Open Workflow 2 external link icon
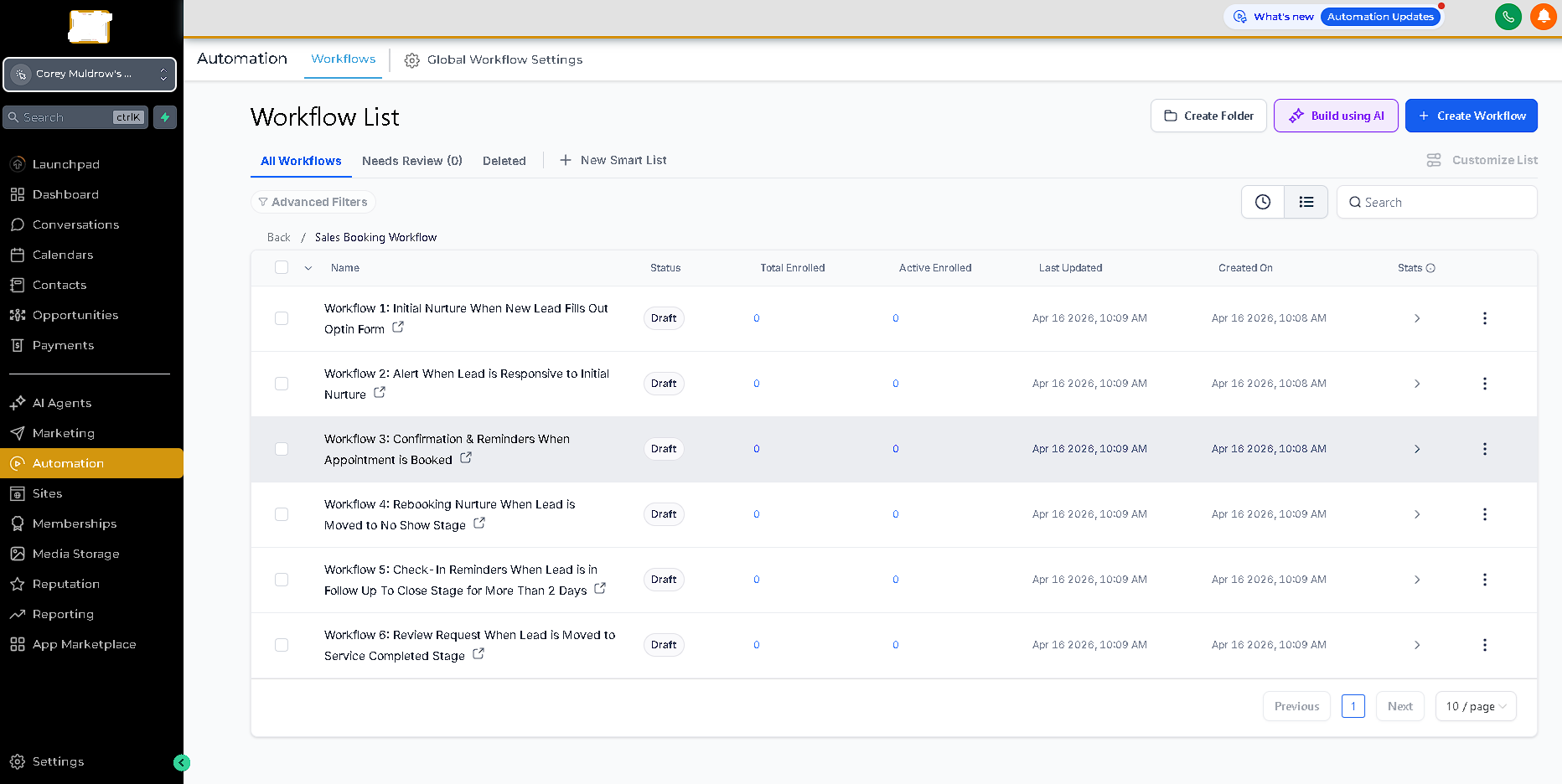 380,392
